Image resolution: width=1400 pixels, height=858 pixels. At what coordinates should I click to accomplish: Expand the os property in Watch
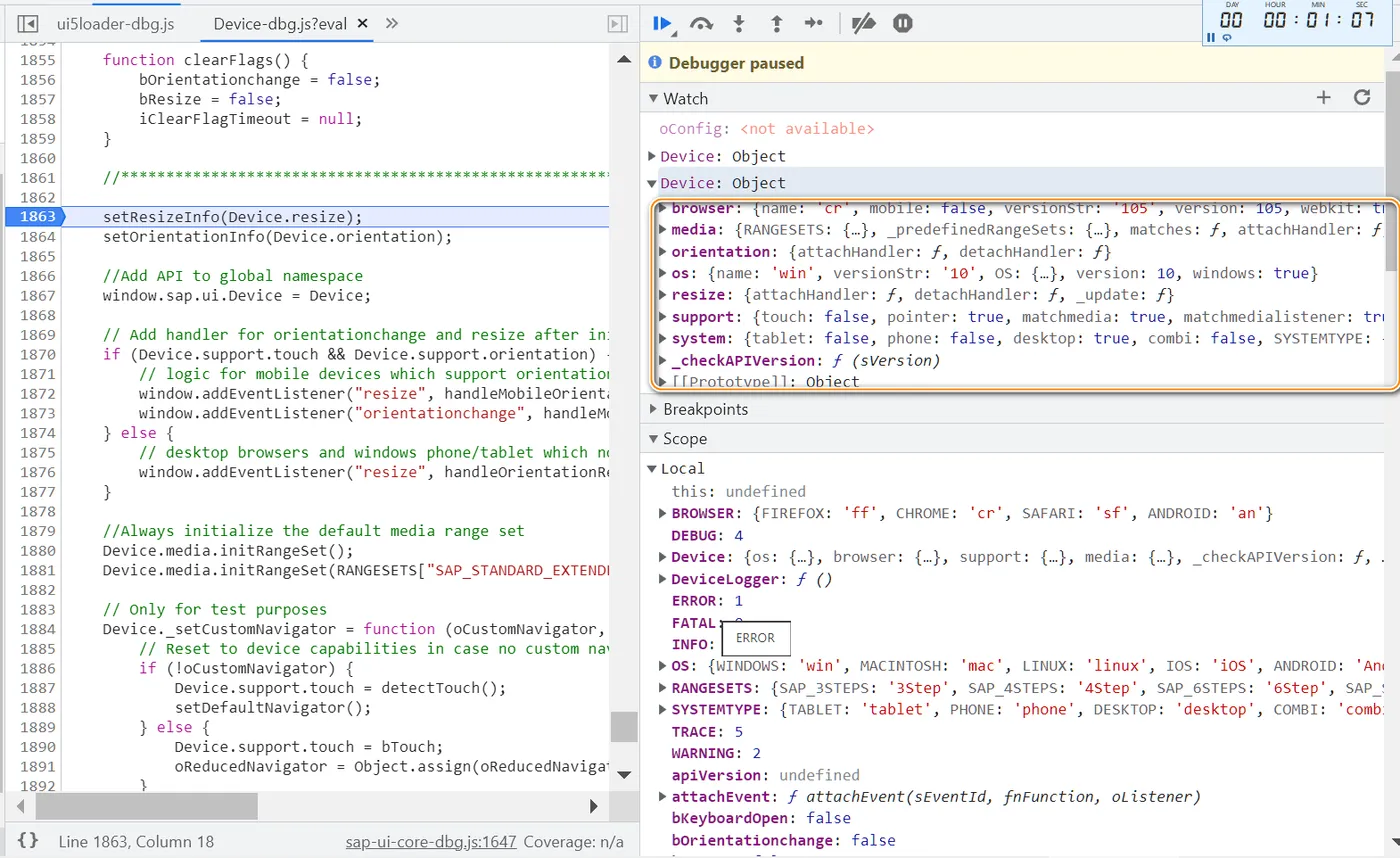[662, 273]
